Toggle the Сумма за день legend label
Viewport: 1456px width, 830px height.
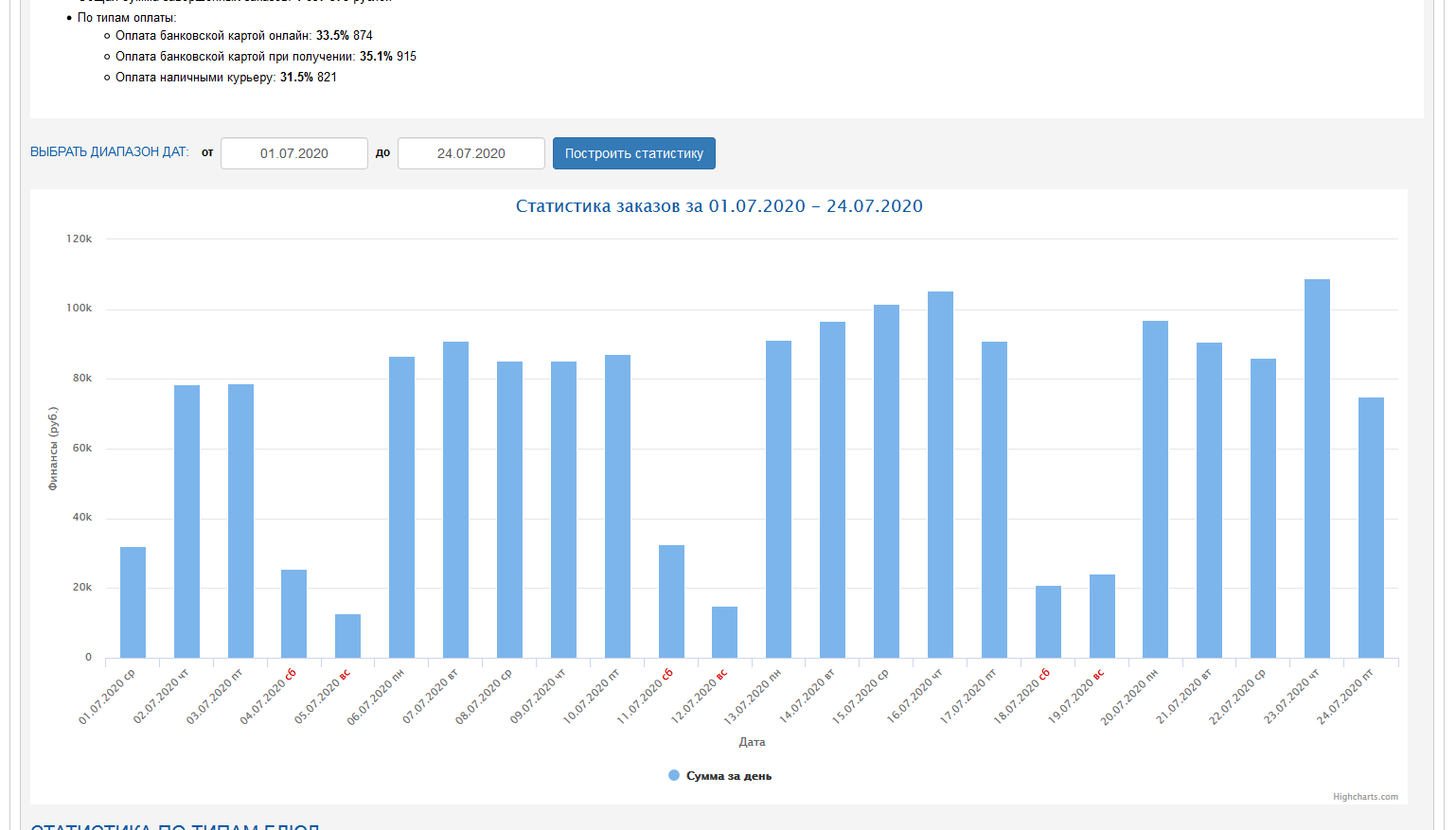pos(728,776)
